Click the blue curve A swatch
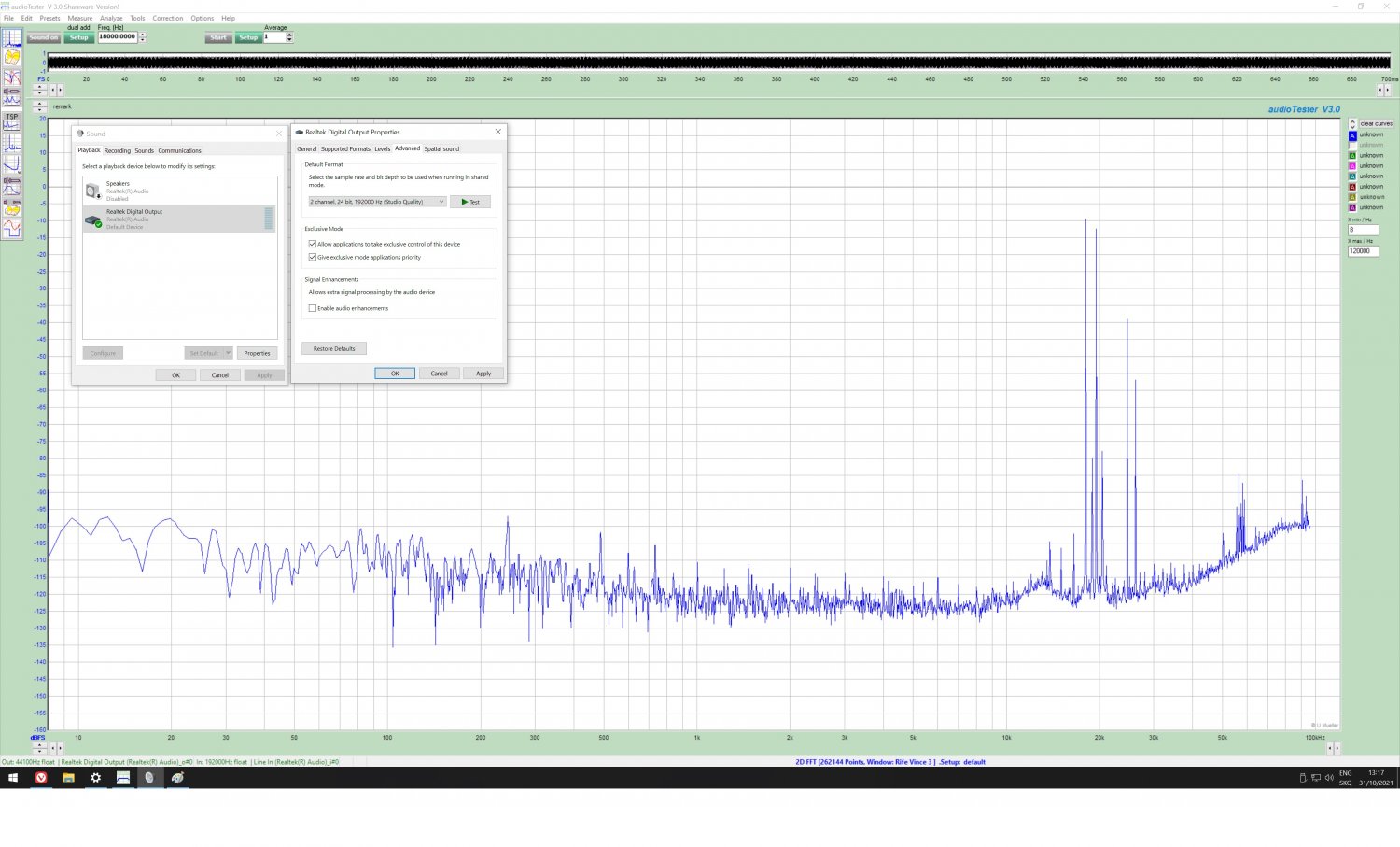1400x847 pixels. pos(1352,136)
